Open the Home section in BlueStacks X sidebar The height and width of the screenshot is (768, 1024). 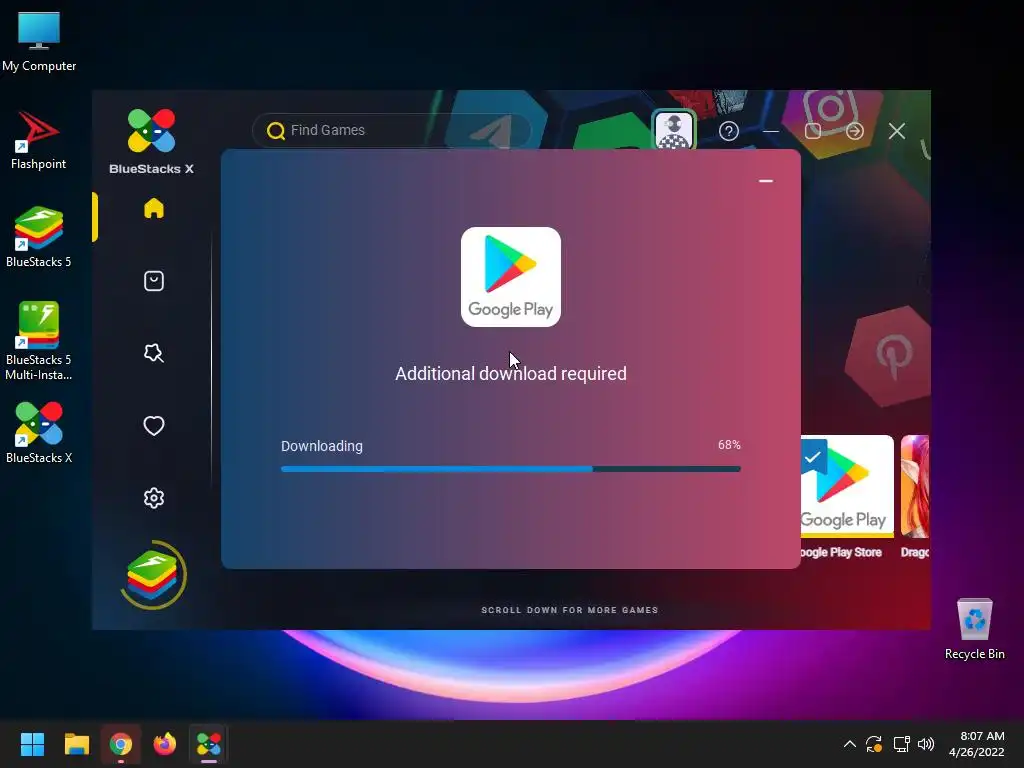(x=153, y=208)
